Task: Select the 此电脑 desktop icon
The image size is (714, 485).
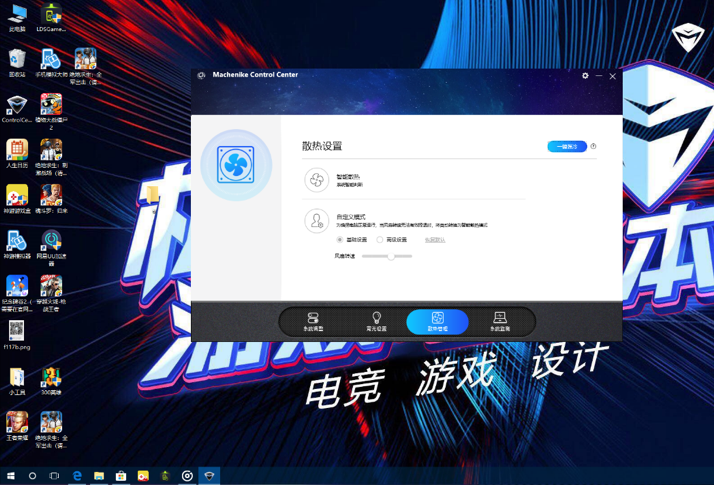Action: click(17, 17)
